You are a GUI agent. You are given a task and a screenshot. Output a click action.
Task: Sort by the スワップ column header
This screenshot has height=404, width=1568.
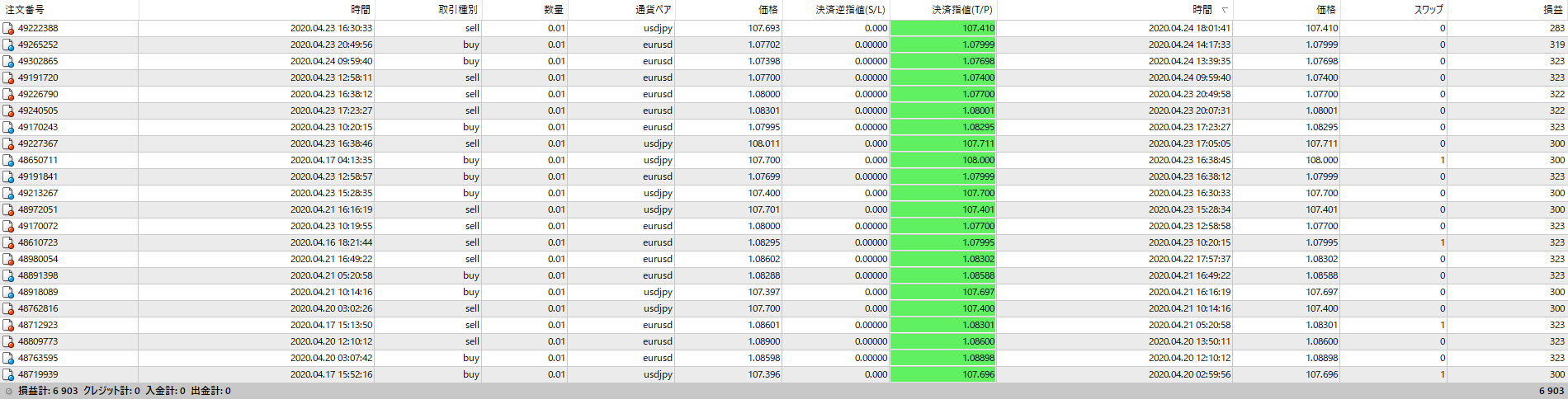[x=1393, y=10]
